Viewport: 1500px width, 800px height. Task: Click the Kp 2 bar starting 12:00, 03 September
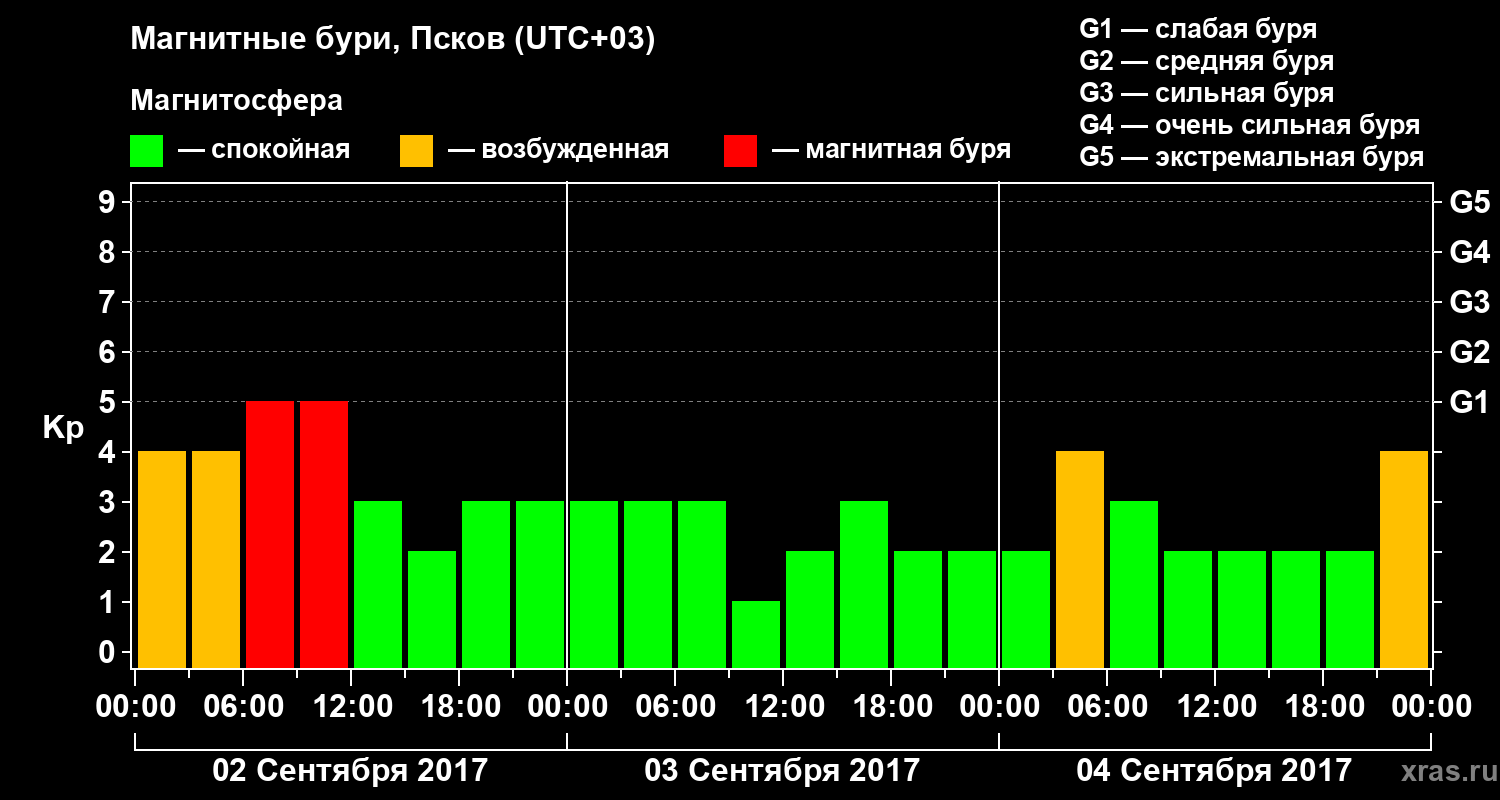[810, 609]
